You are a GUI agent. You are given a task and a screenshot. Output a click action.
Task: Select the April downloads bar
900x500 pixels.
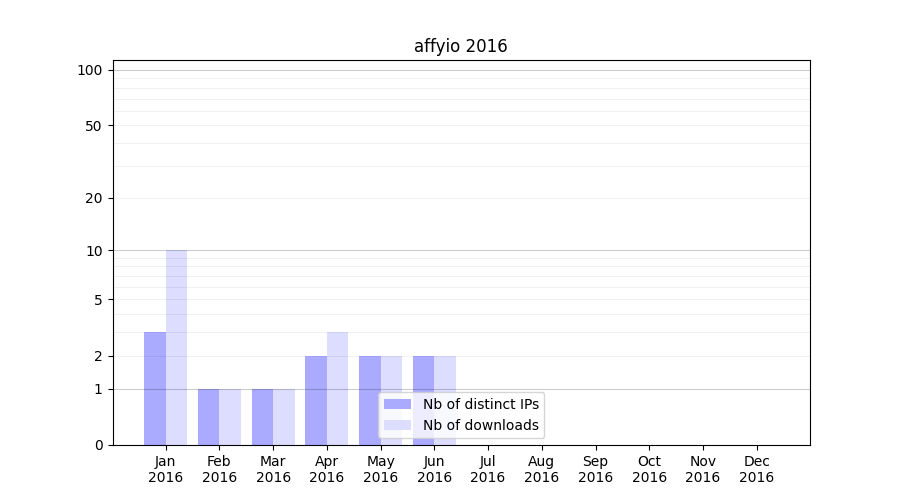337,388
